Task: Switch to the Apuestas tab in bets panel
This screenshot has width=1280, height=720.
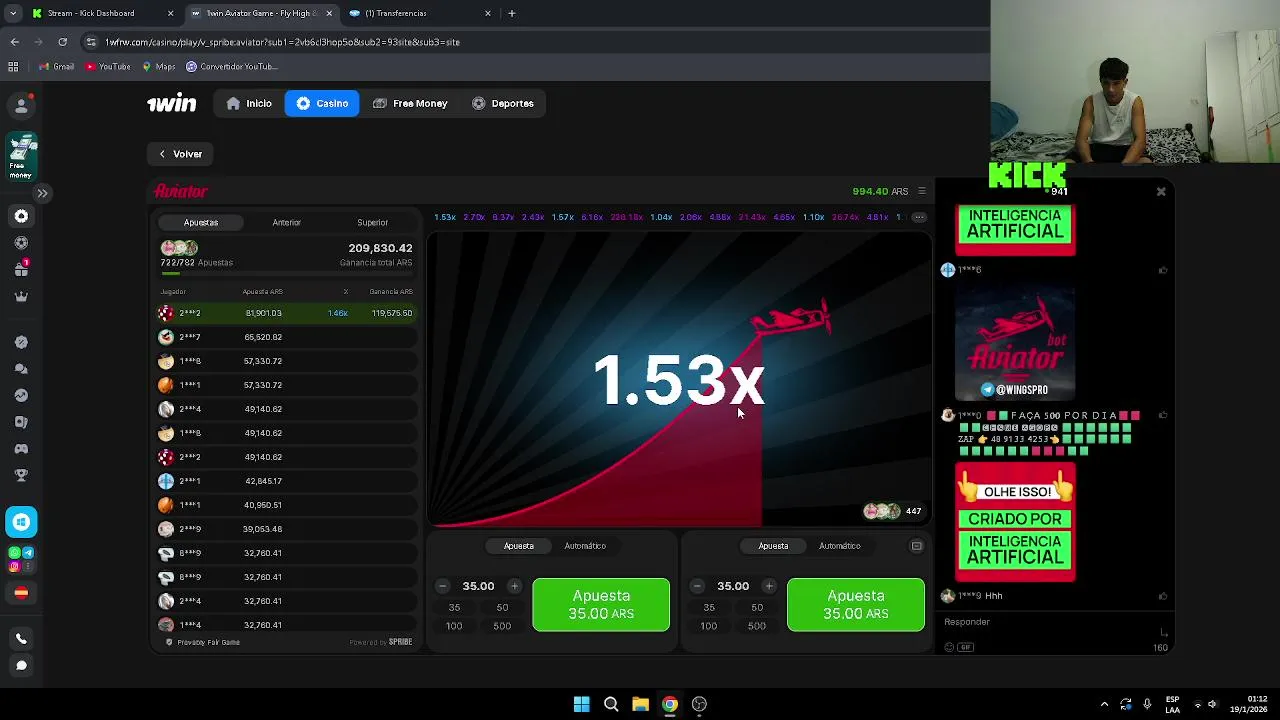Action: coord(201,222)
